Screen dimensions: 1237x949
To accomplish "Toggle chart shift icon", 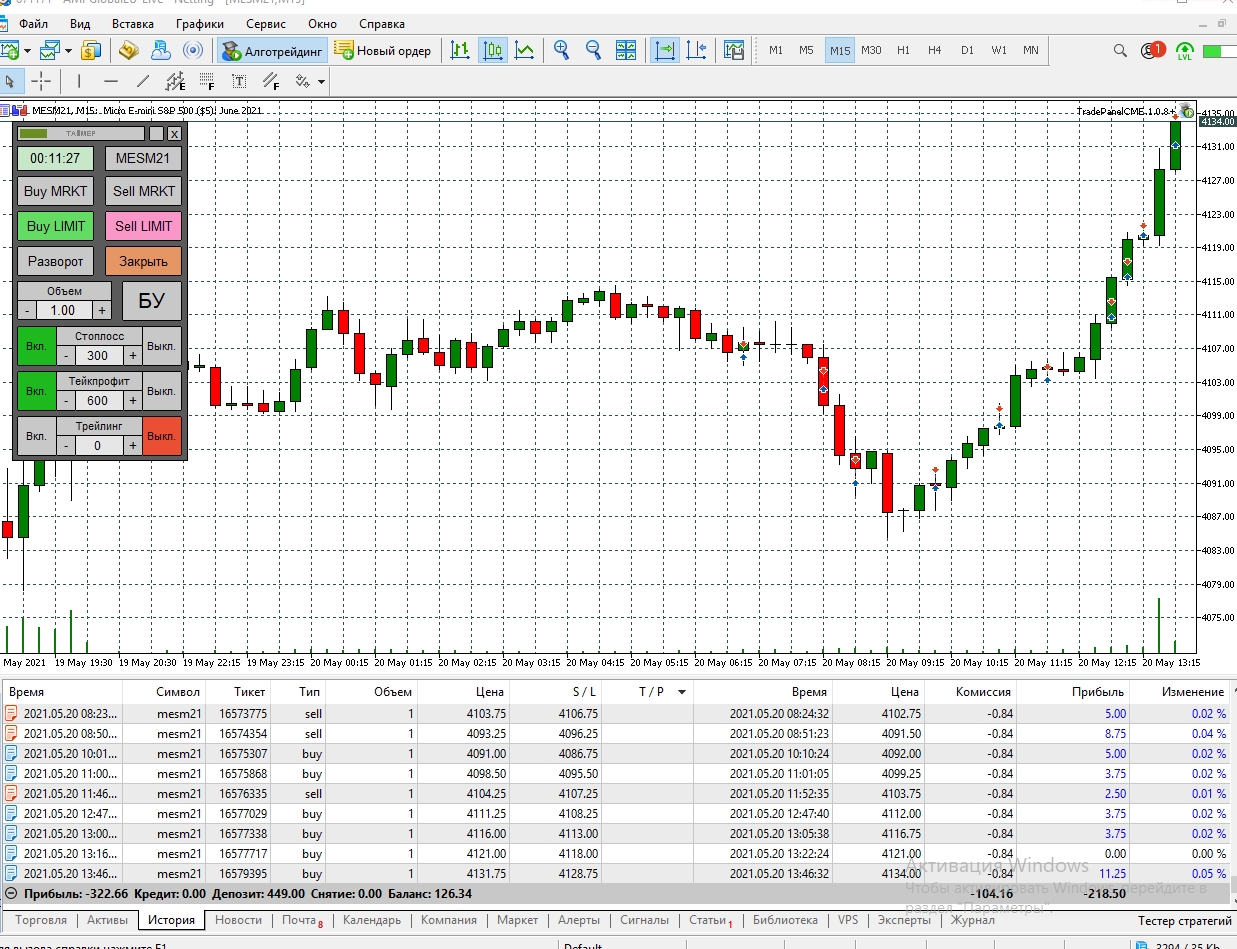I will [697, 50].
